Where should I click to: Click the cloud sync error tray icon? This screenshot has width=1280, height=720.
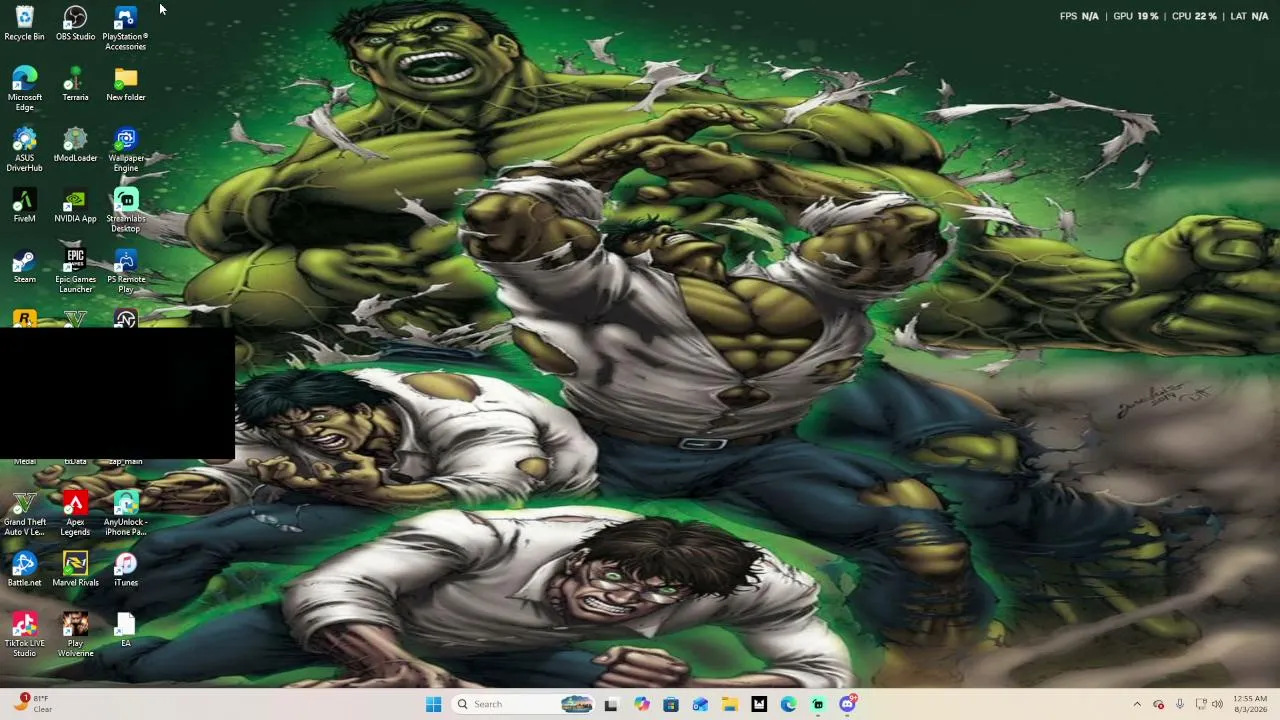tap(1159, 704)
